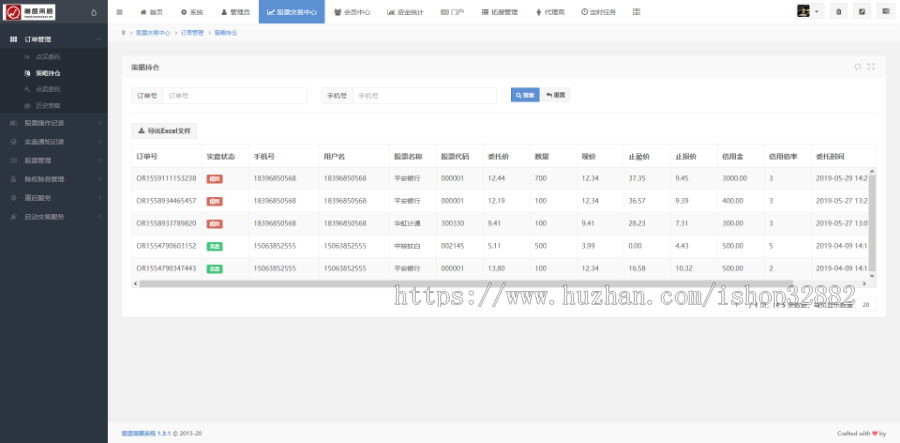Click 导出Excel文件 export button

click(164, 131)
